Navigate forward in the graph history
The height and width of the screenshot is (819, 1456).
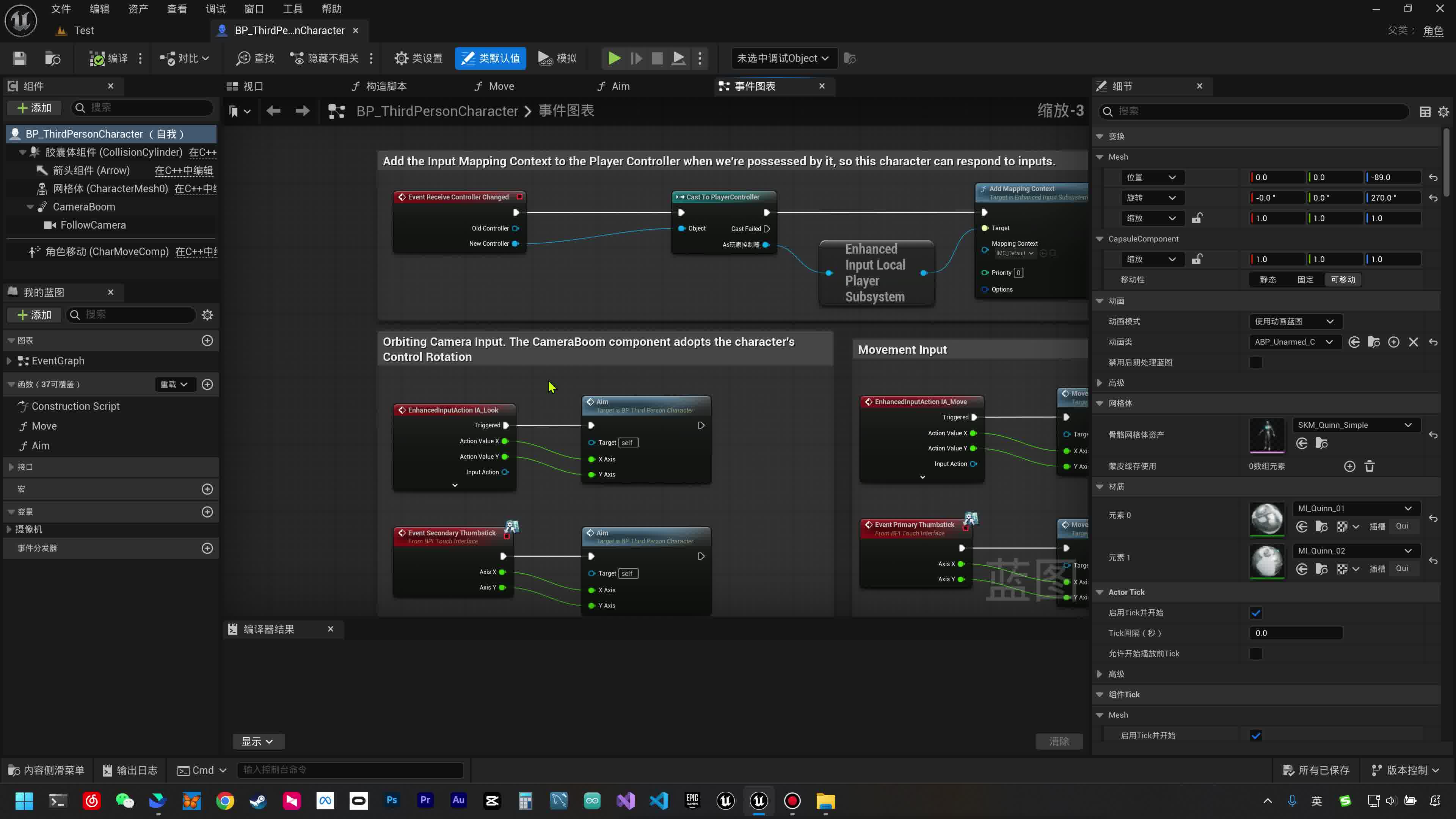click(x=303, y=111)
